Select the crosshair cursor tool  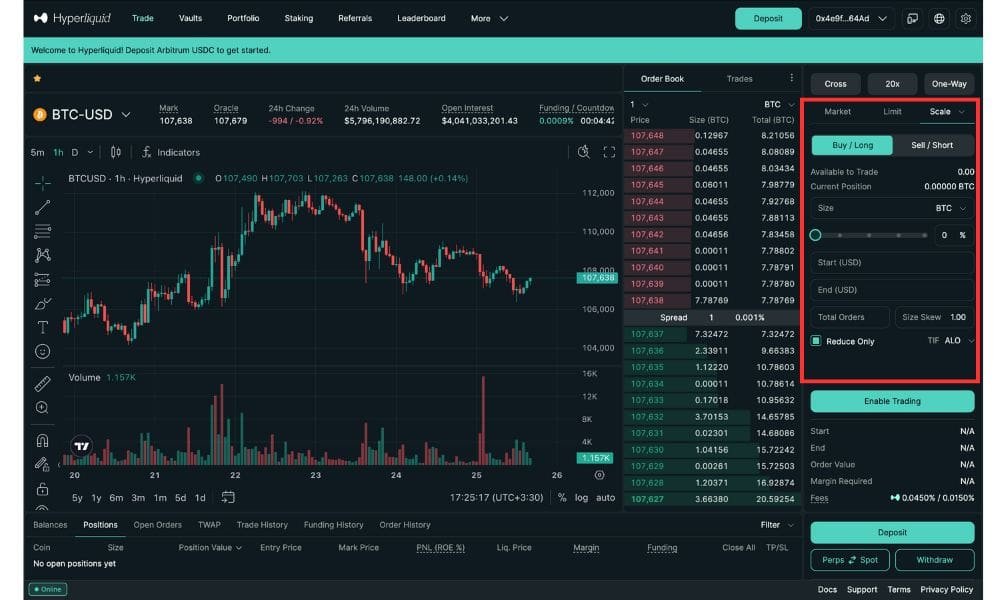tap(43, 183)
